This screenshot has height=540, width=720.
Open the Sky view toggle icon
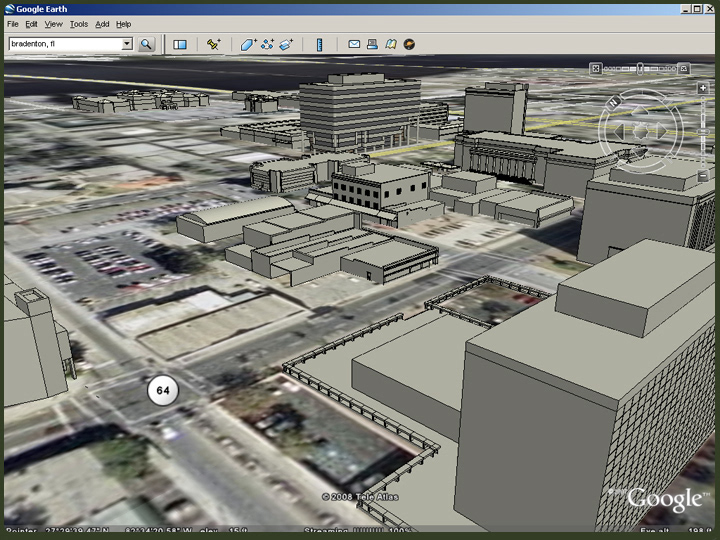[x=410, y=44]
